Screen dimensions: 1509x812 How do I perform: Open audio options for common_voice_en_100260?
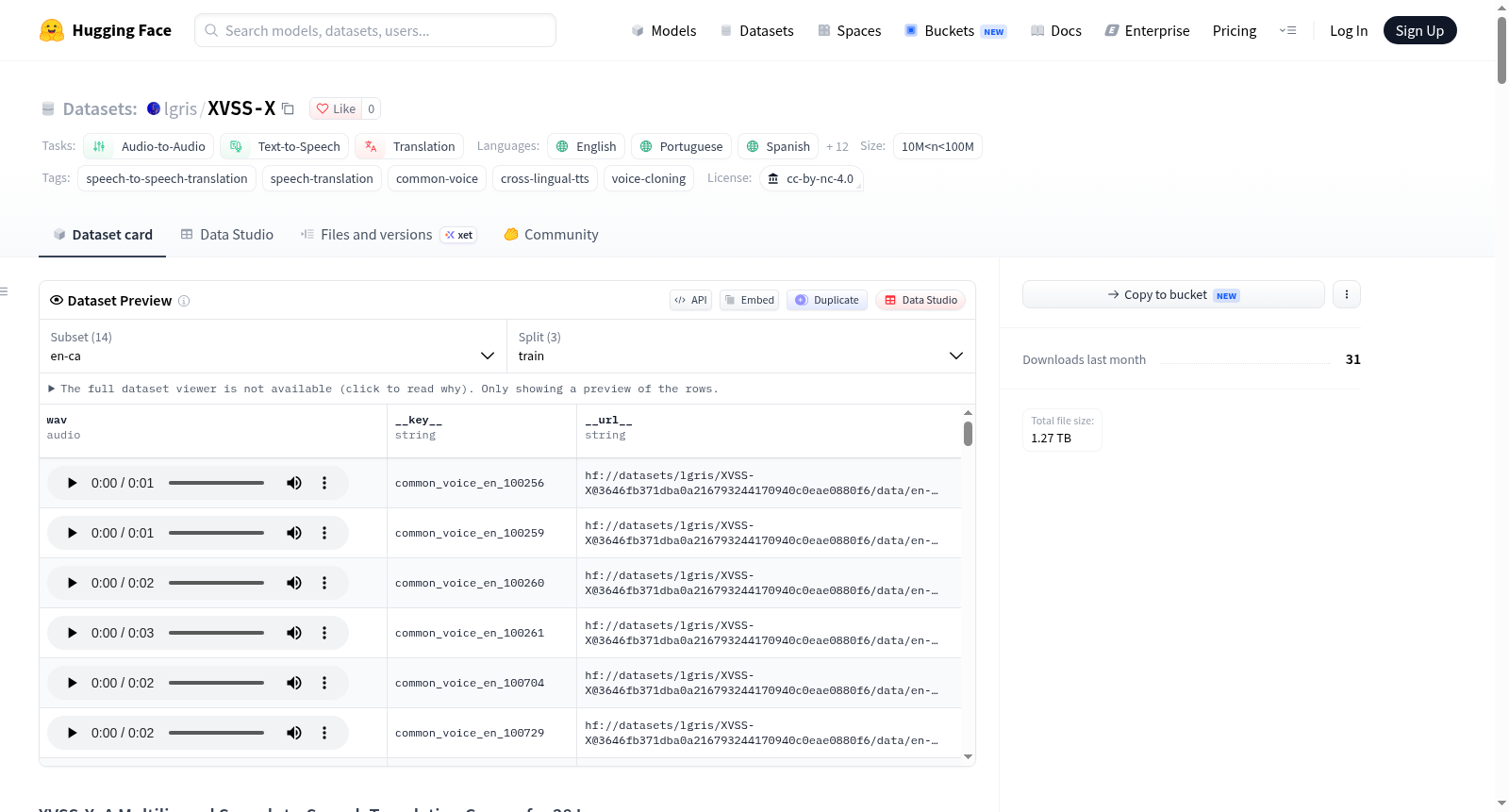(x=324, y=583)
